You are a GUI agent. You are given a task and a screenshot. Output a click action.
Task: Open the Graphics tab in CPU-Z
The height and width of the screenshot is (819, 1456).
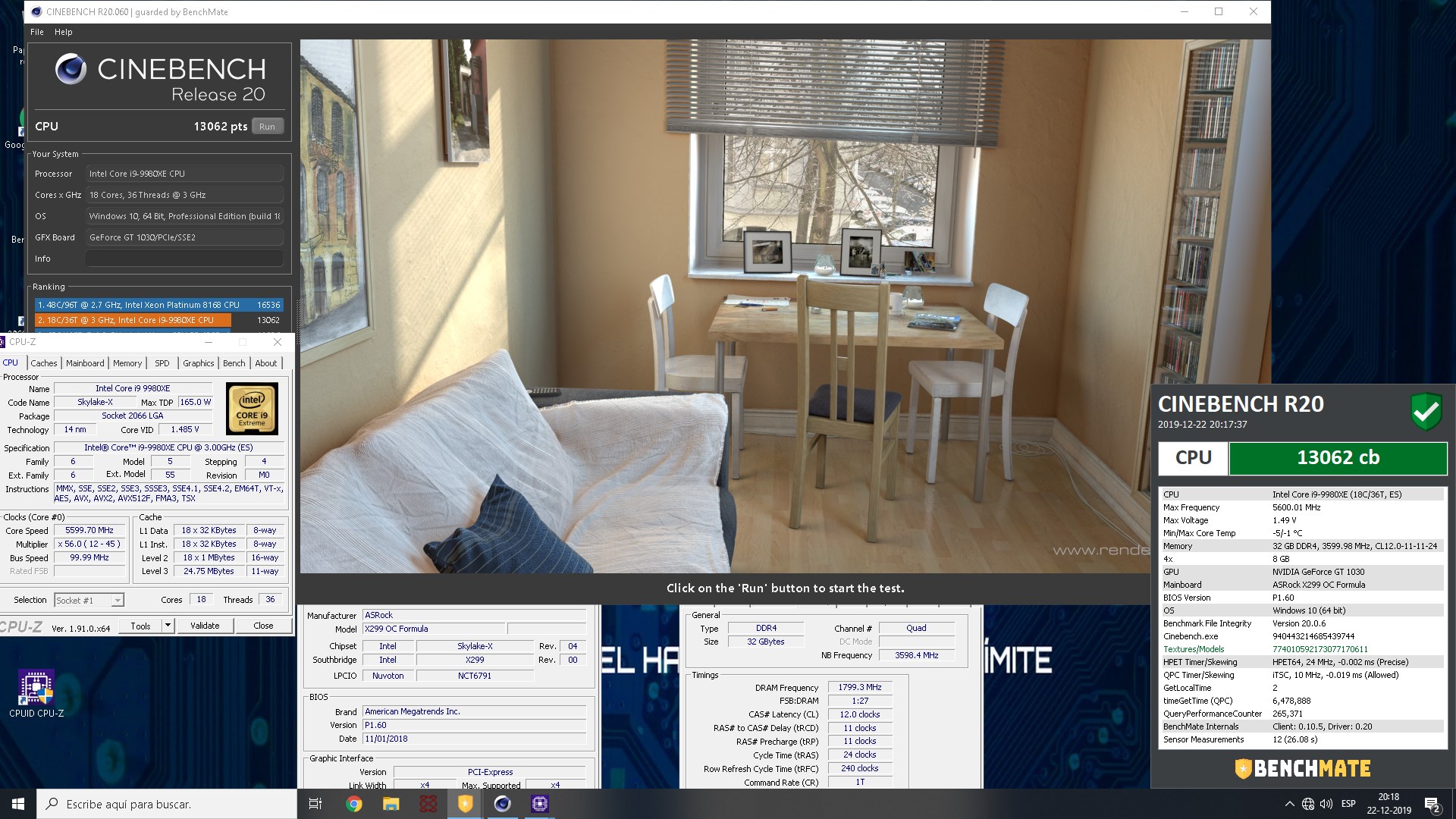[199, 363]
